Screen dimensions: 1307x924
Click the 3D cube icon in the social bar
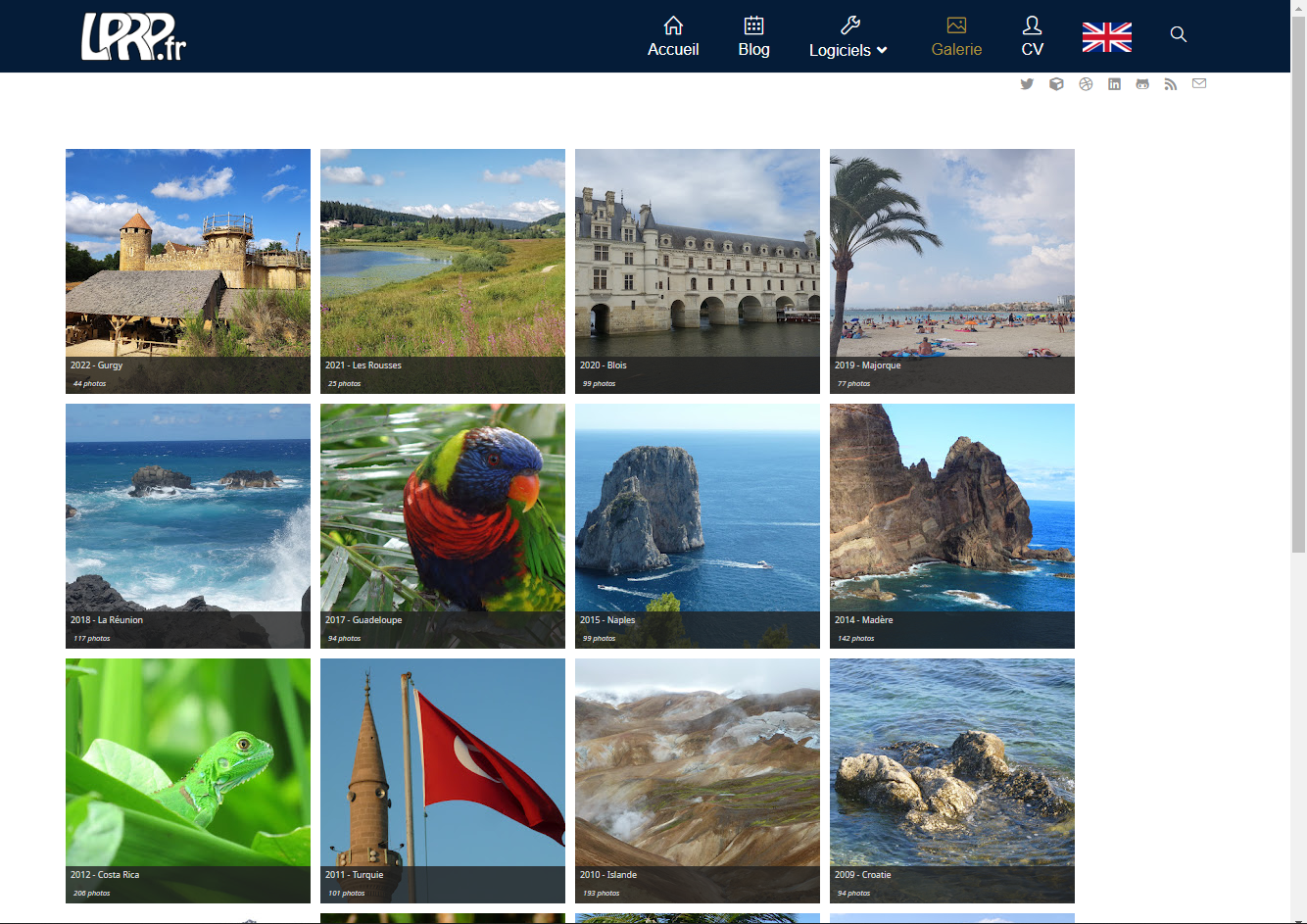(x=1056, y=84)
